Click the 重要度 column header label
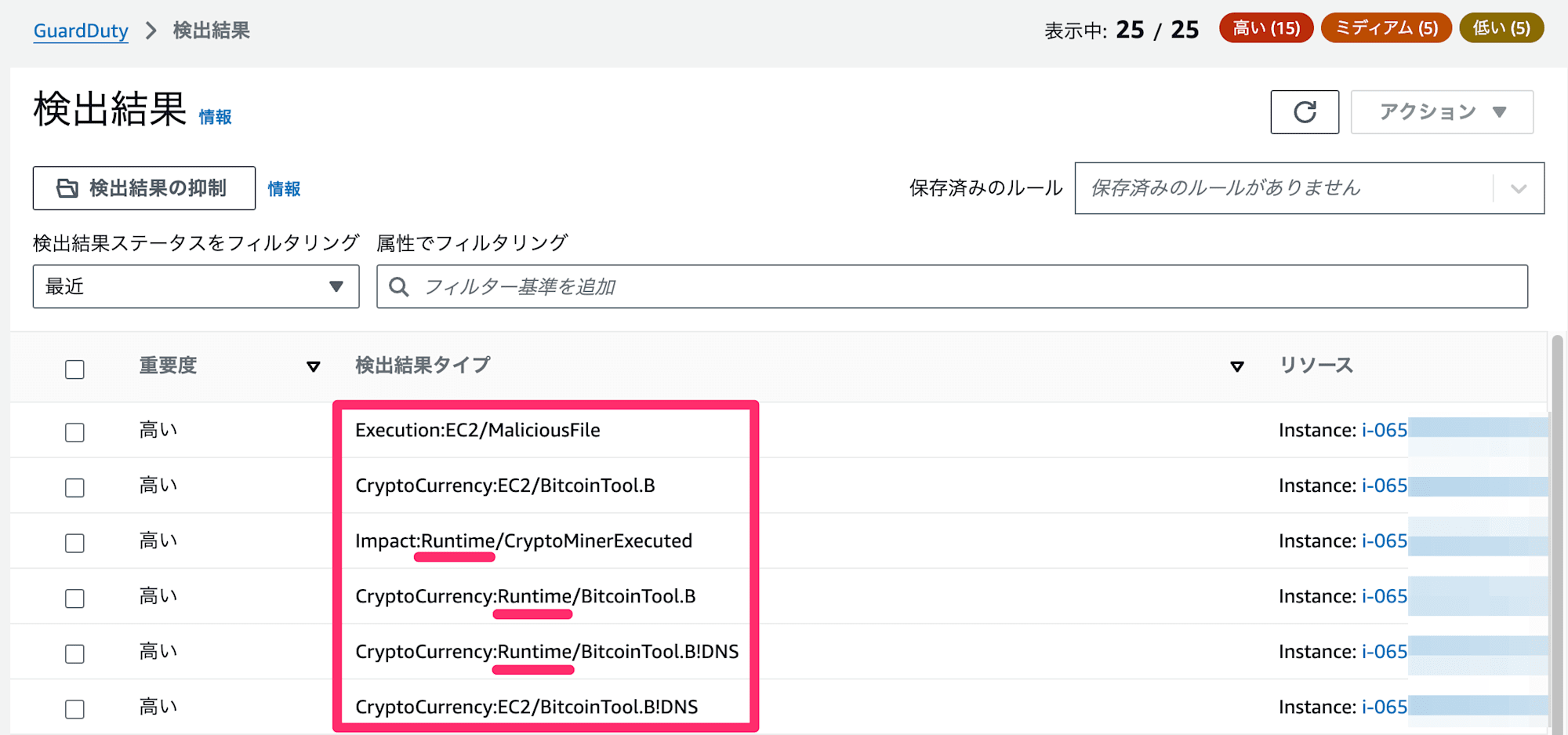1568x735 pixels. pos(168,366)
